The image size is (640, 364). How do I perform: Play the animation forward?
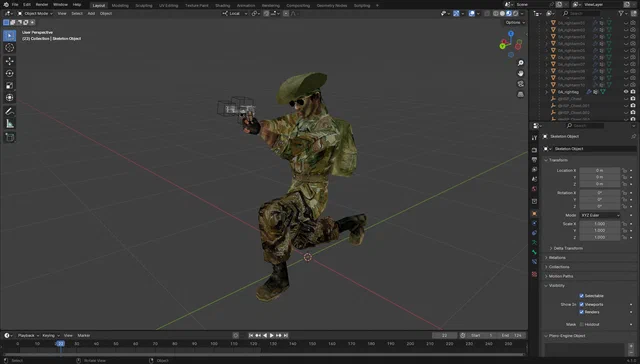(x=272, y=335)
